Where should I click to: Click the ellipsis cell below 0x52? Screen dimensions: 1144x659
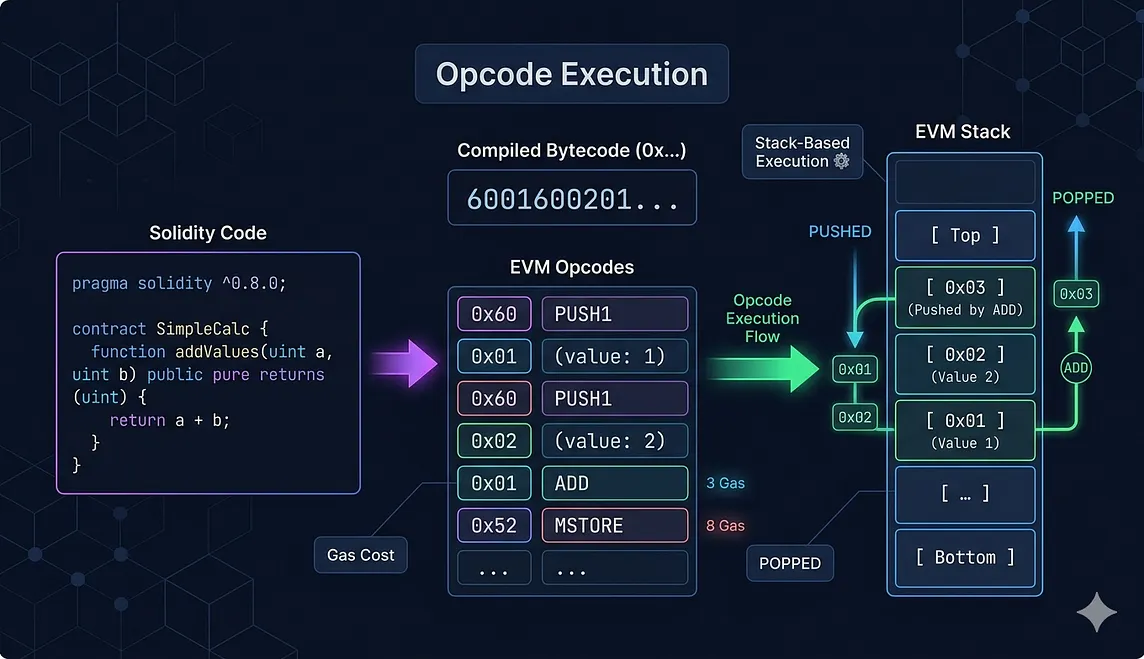coord(494,568)
